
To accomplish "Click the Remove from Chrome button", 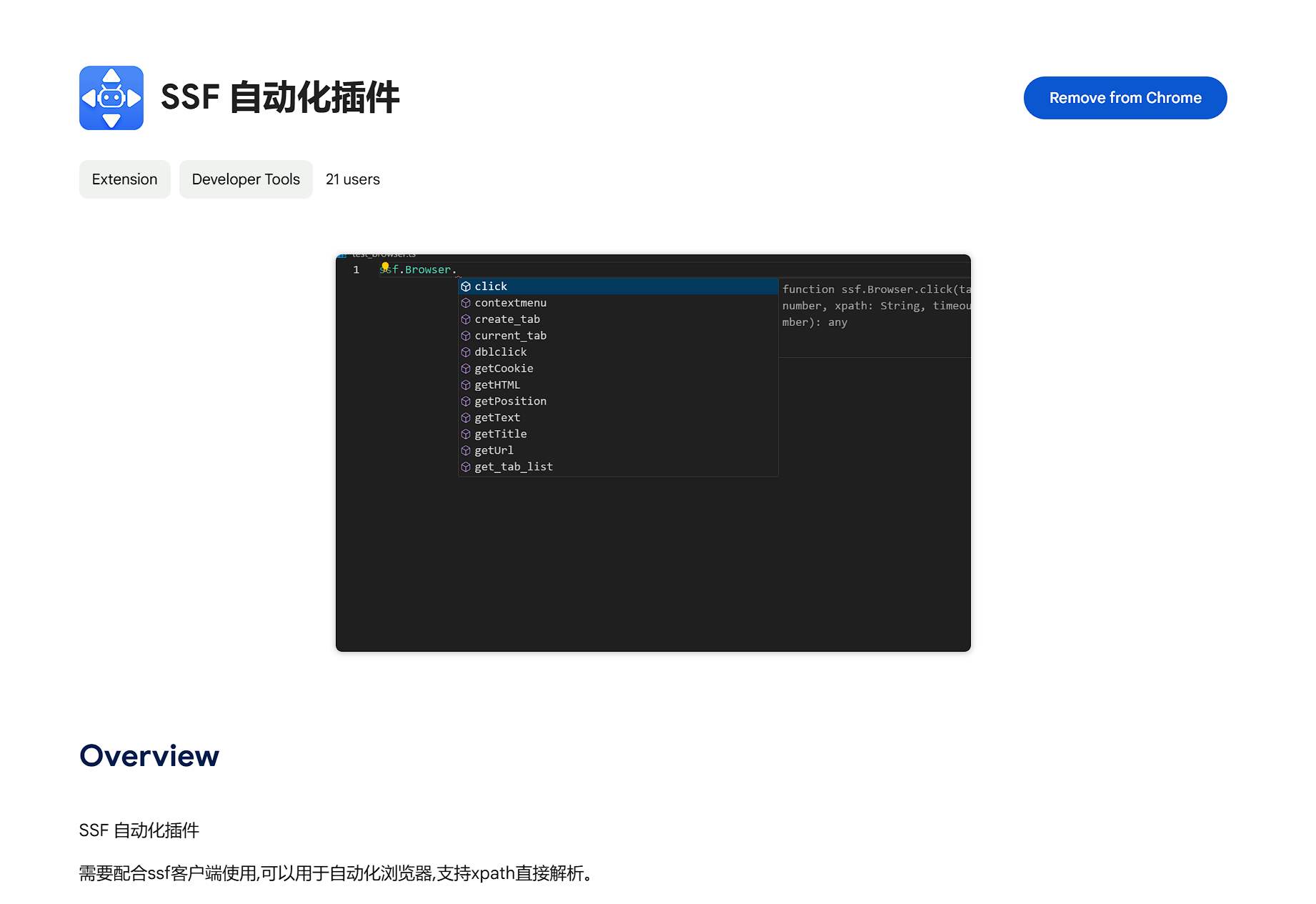I will point(1125,98).
